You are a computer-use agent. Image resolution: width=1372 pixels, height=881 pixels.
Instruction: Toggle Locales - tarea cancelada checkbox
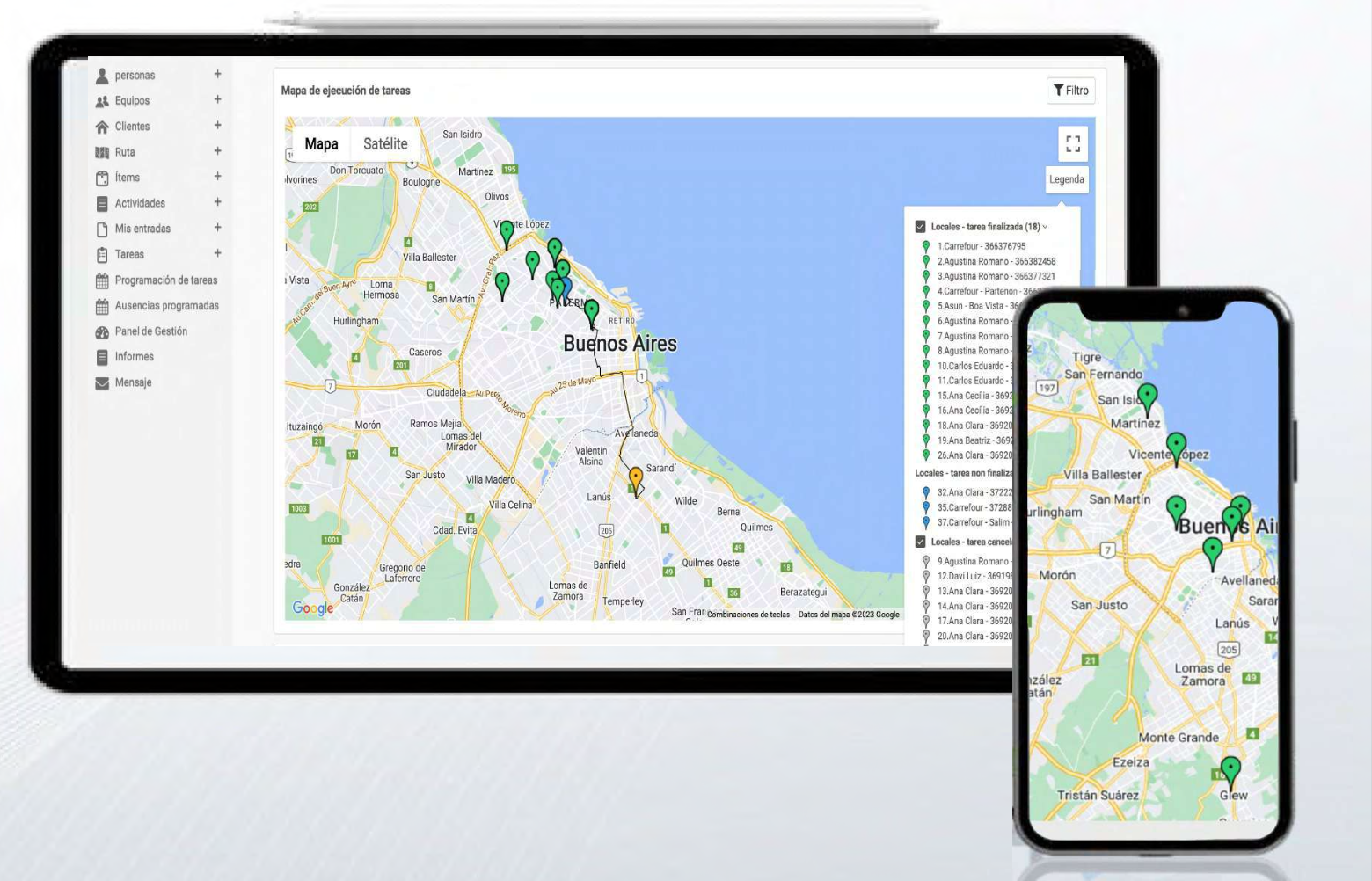920,542
